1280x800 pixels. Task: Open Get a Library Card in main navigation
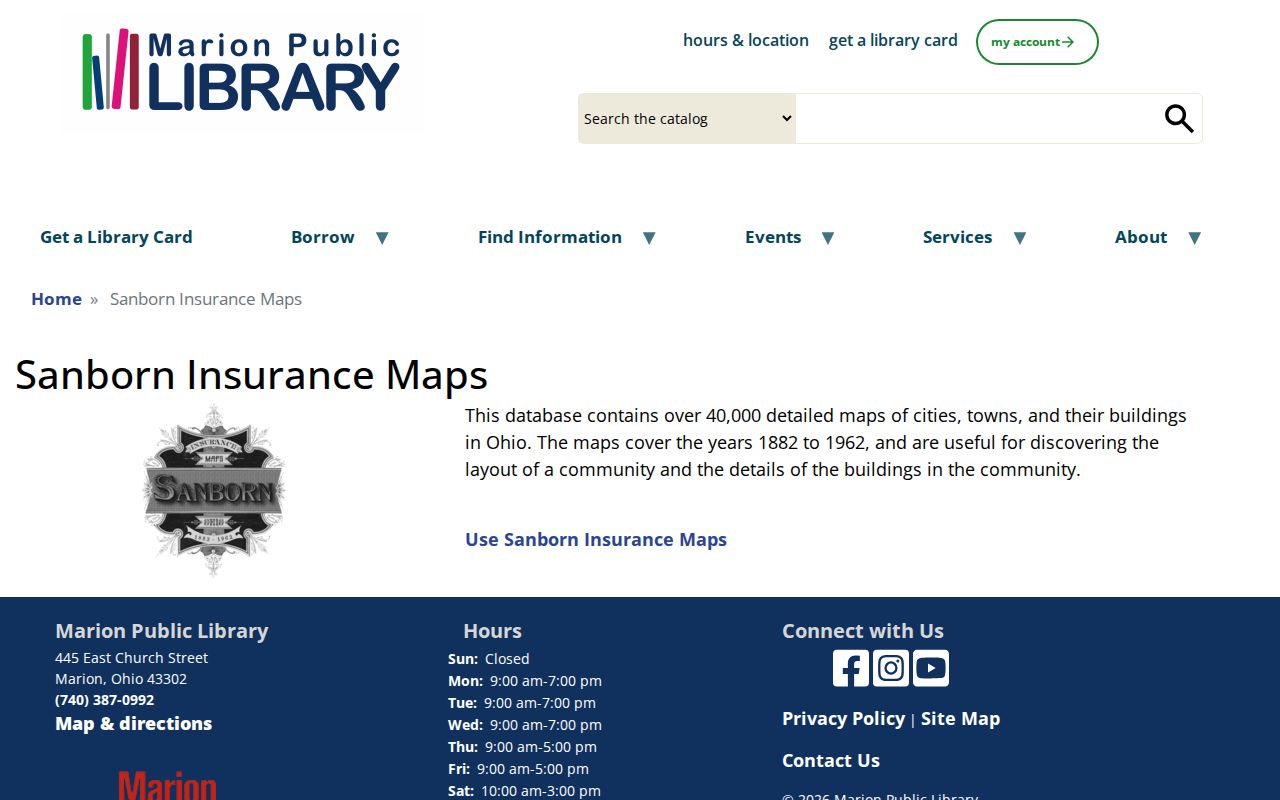click(x=116, y=237)
